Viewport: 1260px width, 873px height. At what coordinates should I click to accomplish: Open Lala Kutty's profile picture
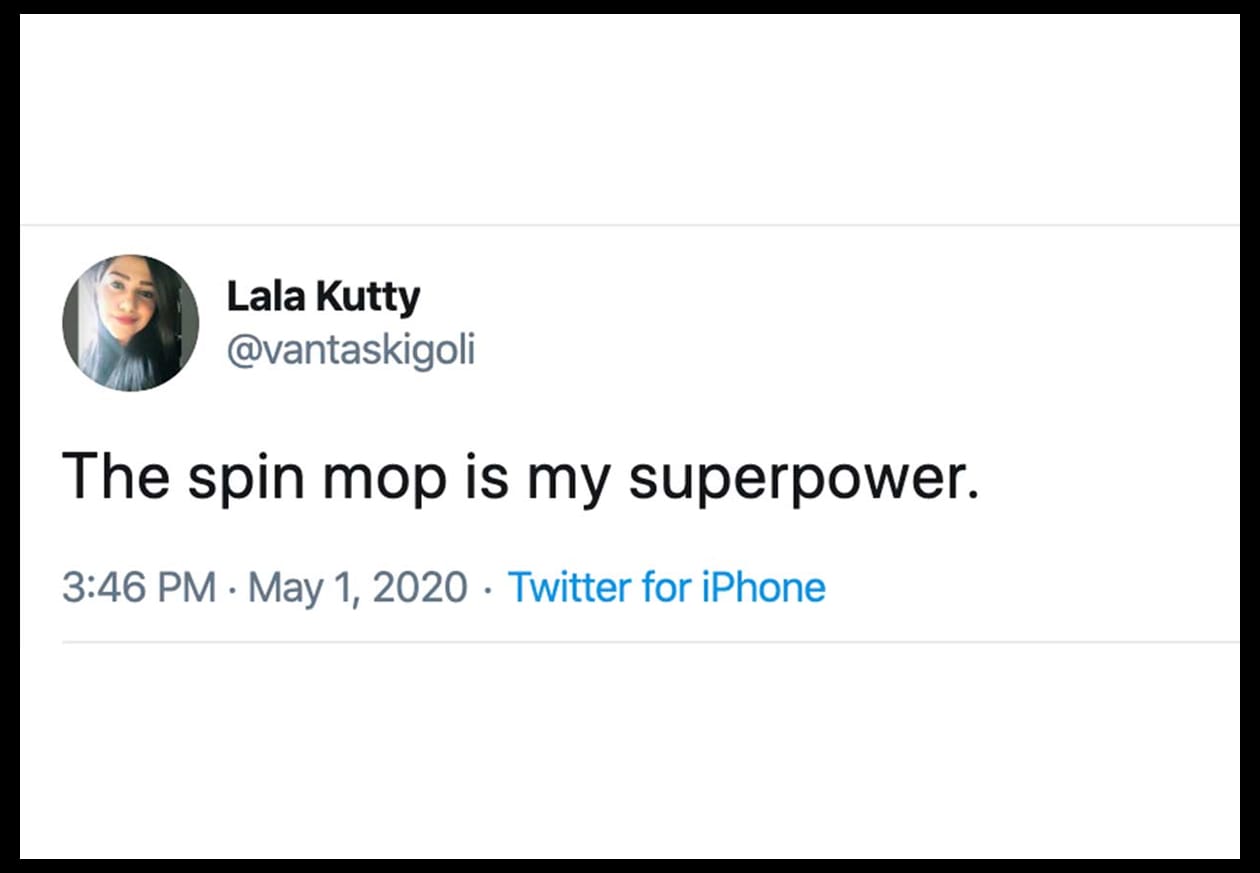click(x=130, y=322)
